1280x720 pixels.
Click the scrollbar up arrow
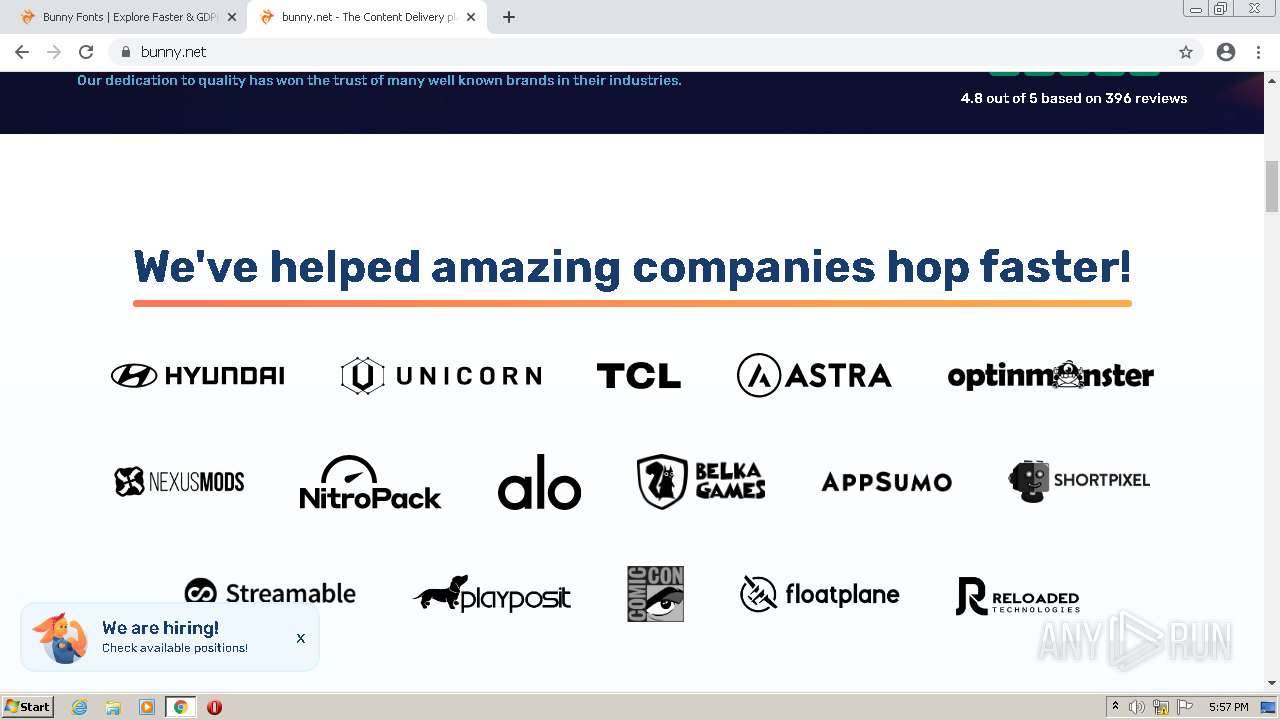[x=1272, y=79]
